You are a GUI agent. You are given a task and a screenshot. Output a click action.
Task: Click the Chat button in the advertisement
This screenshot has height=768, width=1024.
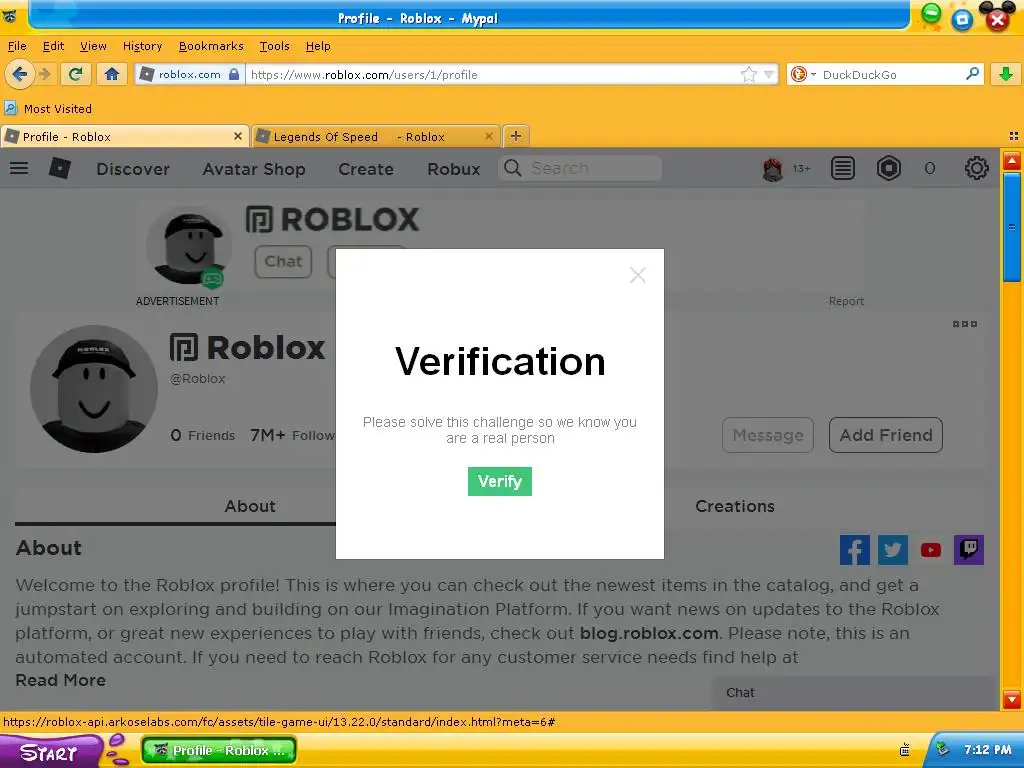click(x=283, y=261)
